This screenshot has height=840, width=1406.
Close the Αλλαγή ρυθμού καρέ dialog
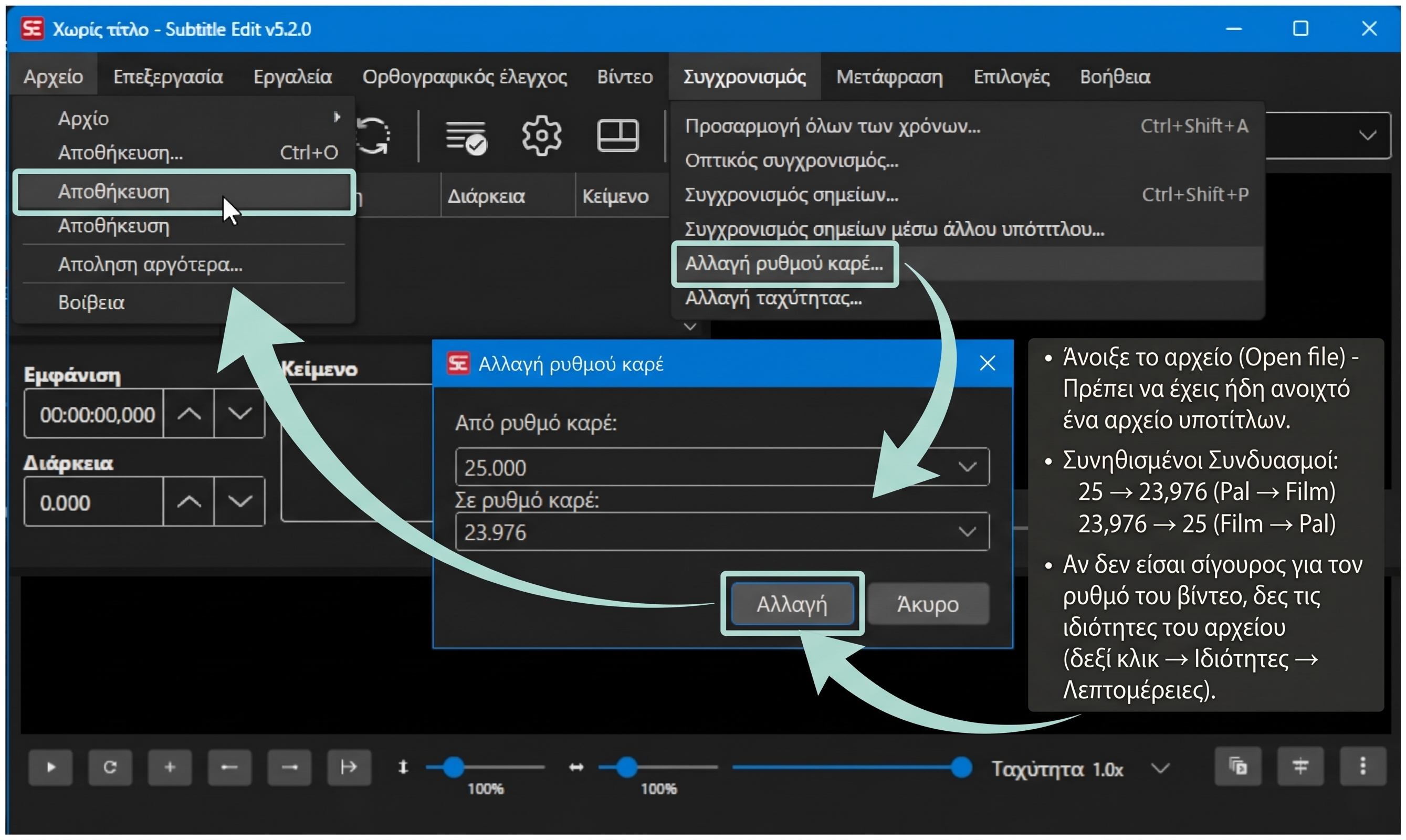987,363
